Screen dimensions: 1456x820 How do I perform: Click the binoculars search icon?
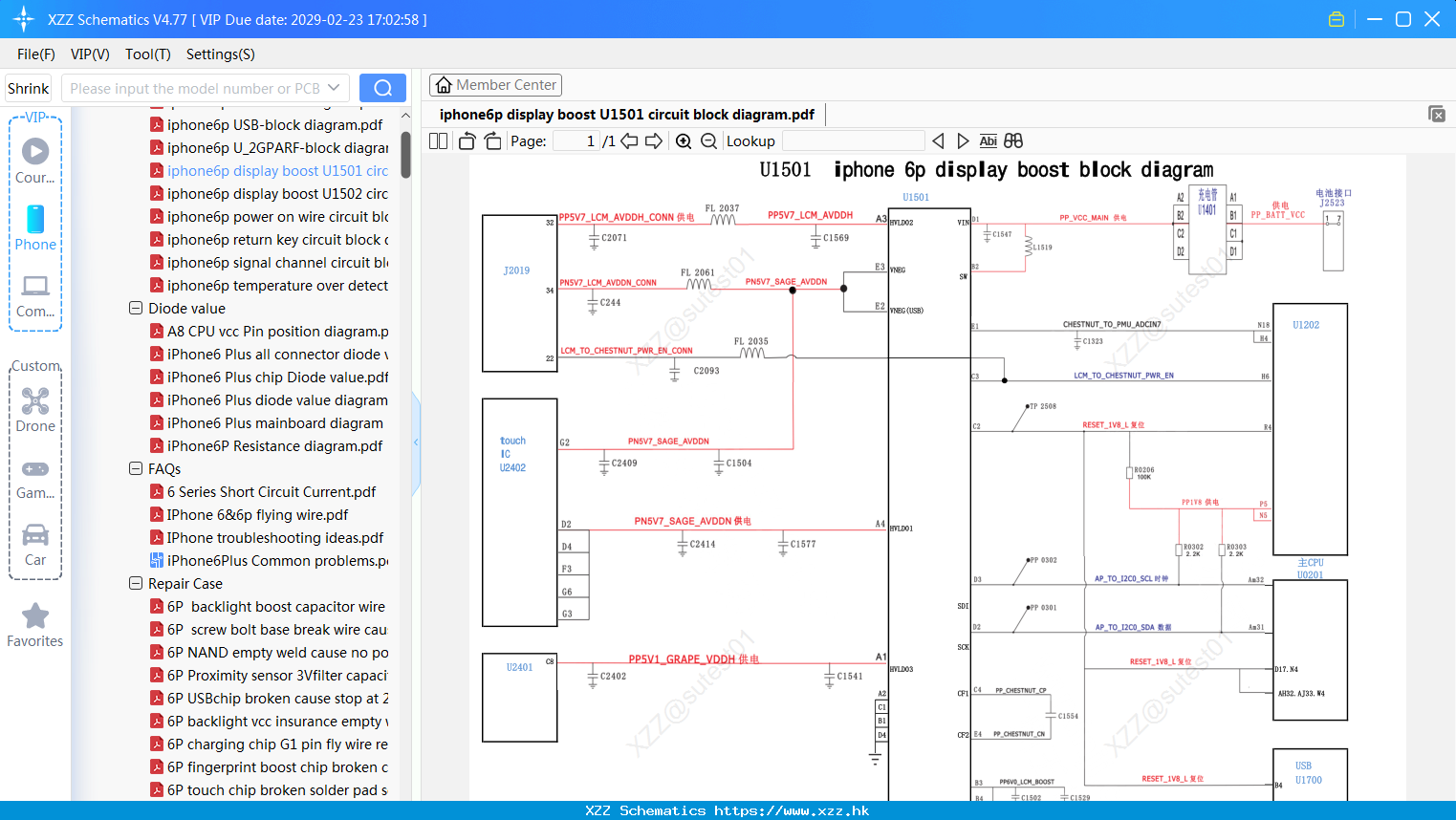[1013, 140]
